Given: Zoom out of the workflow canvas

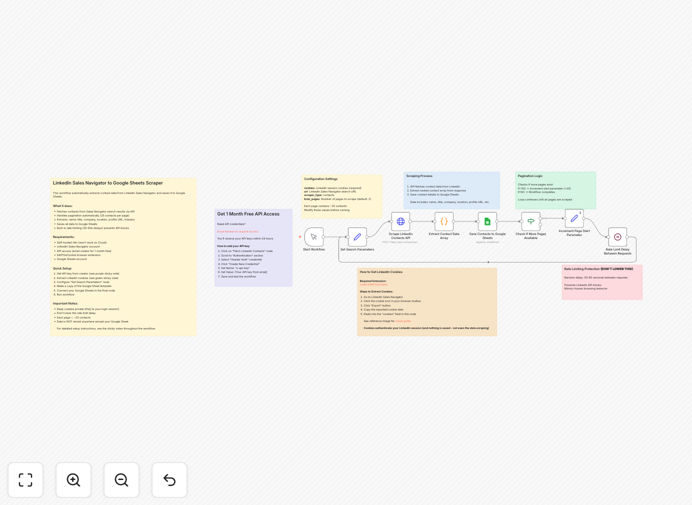Looking at the screenshot, I should [121, 480].
